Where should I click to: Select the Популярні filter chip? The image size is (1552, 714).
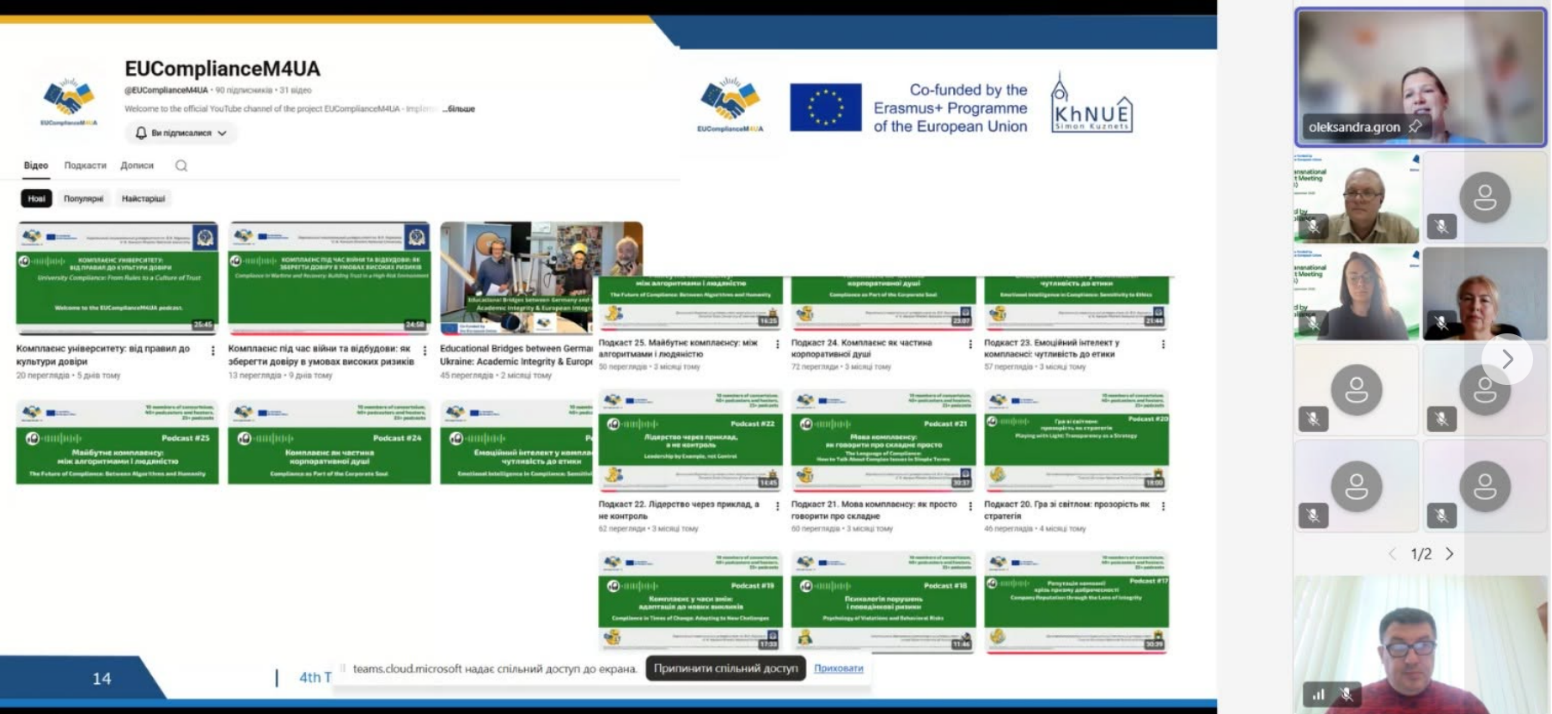coord(83,198)
